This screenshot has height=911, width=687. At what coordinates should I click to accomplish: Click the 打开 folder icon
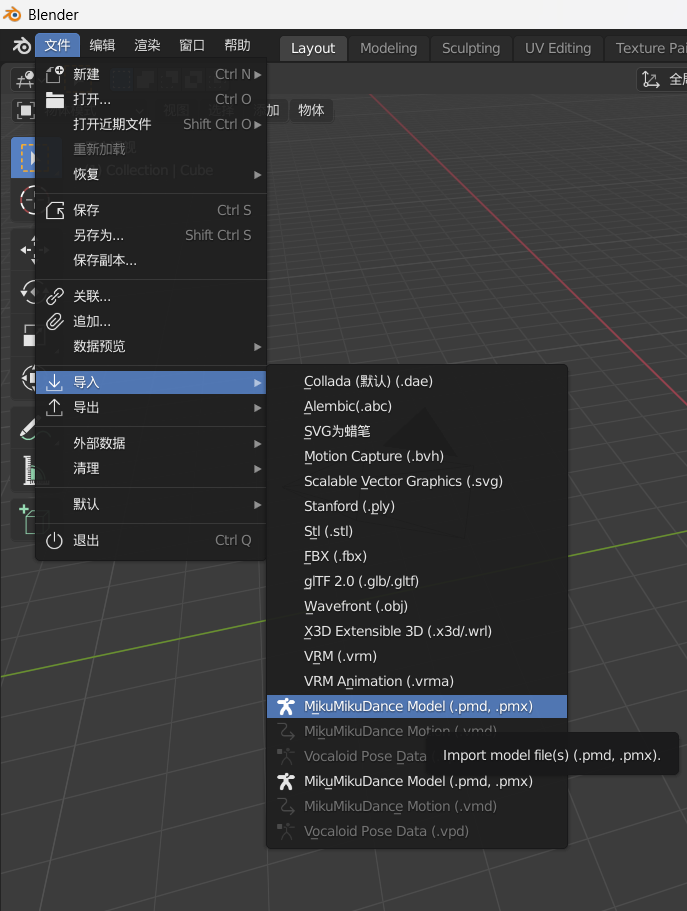click(55, 100)
